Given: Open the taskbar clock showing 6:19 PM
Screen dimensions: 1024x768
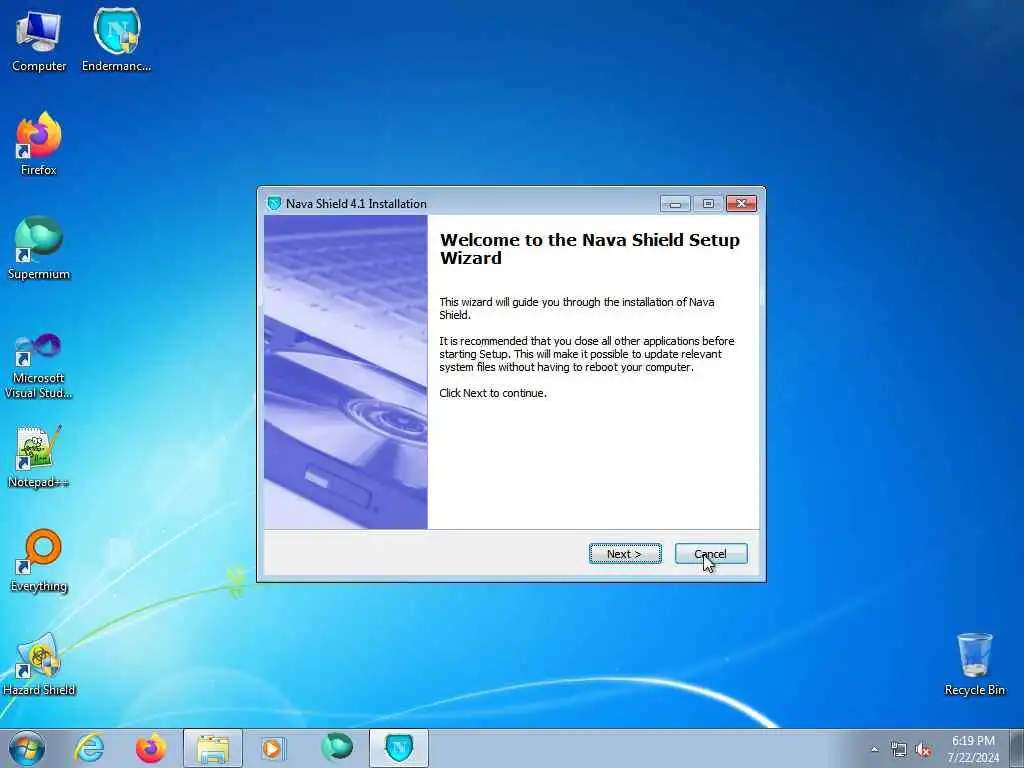Looking at the screenshot, I should (973, 749).
